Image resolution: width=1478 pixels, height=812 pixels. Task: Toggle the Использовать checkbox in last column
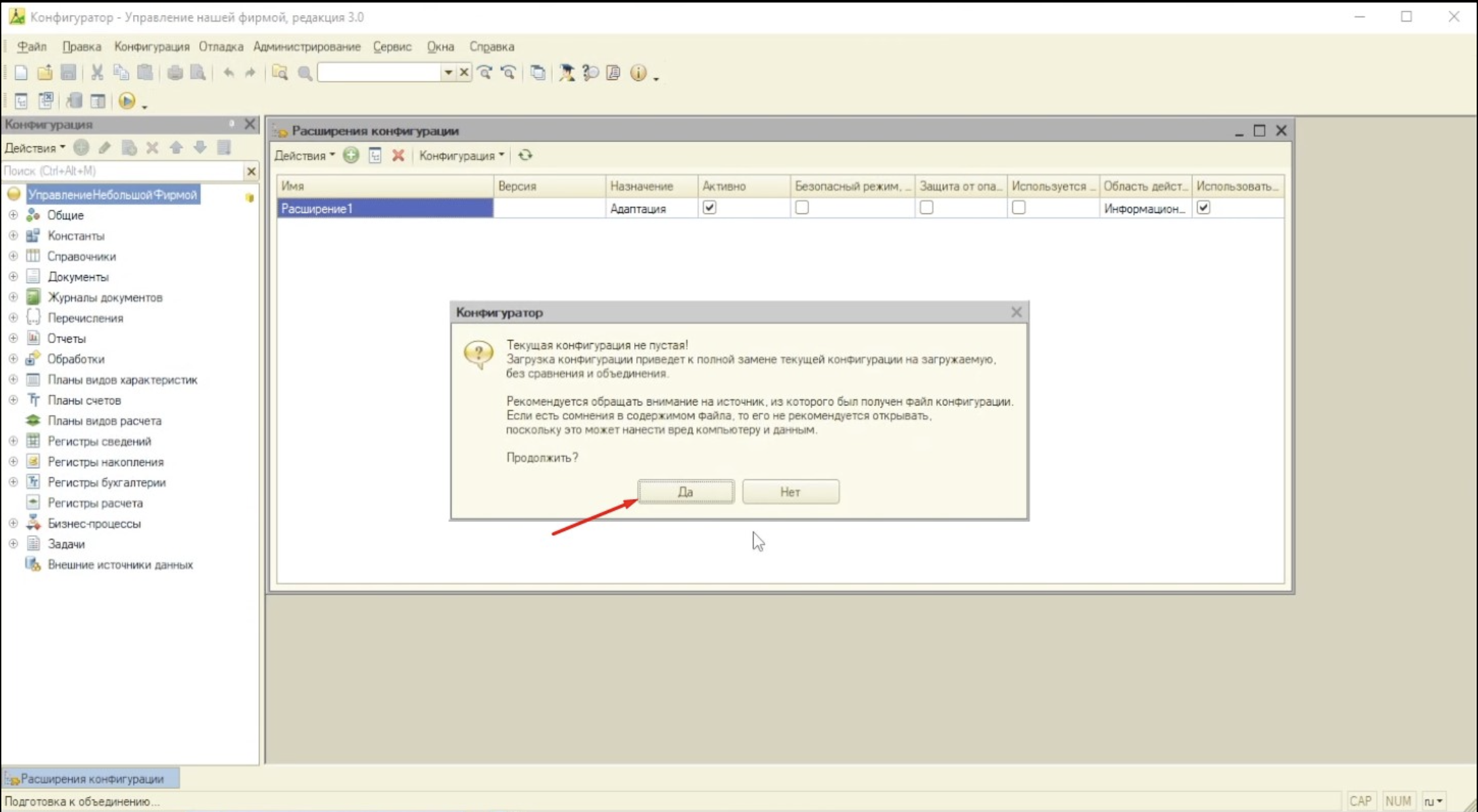[x=1203, y=208]
